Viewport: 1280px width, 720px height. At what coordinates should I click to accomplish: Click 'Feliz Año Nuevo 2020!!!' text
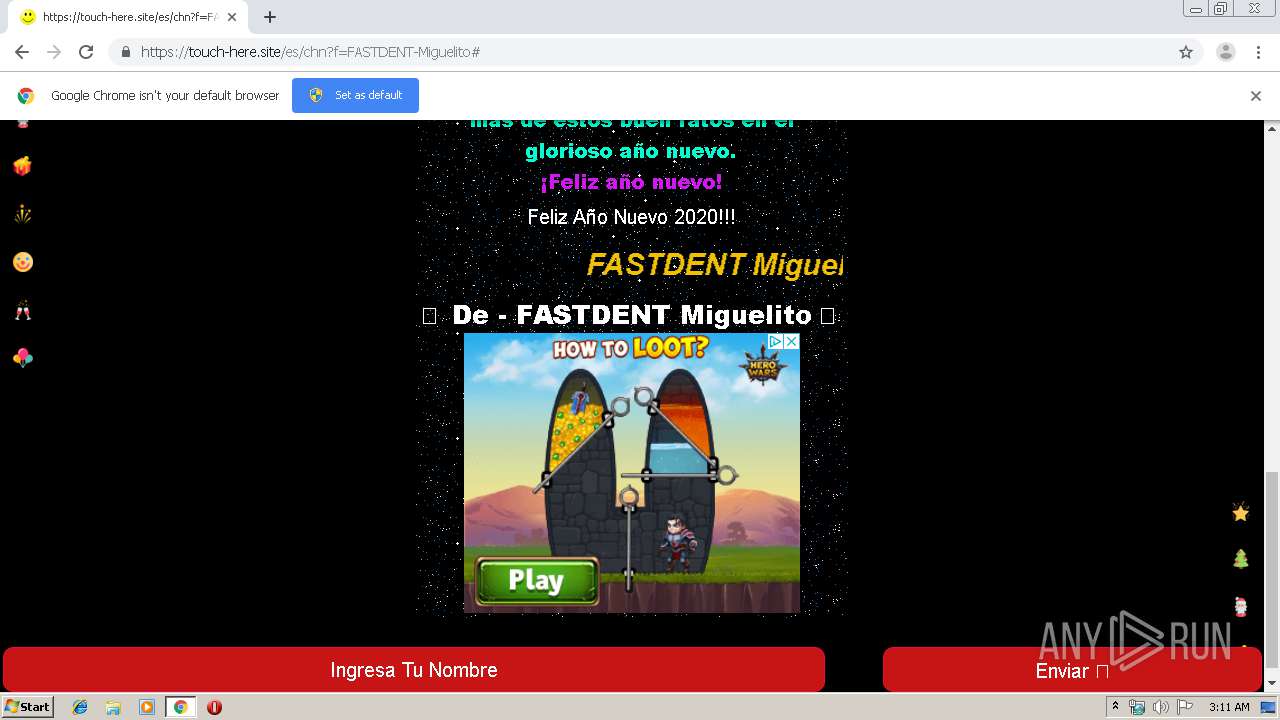tap(631, 217)
